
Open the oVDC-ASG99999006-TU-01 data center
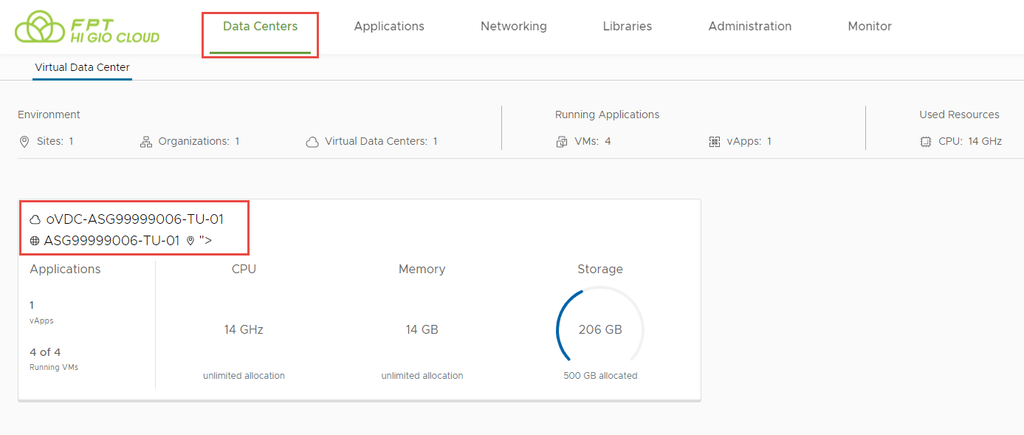(x=133, y=219)
